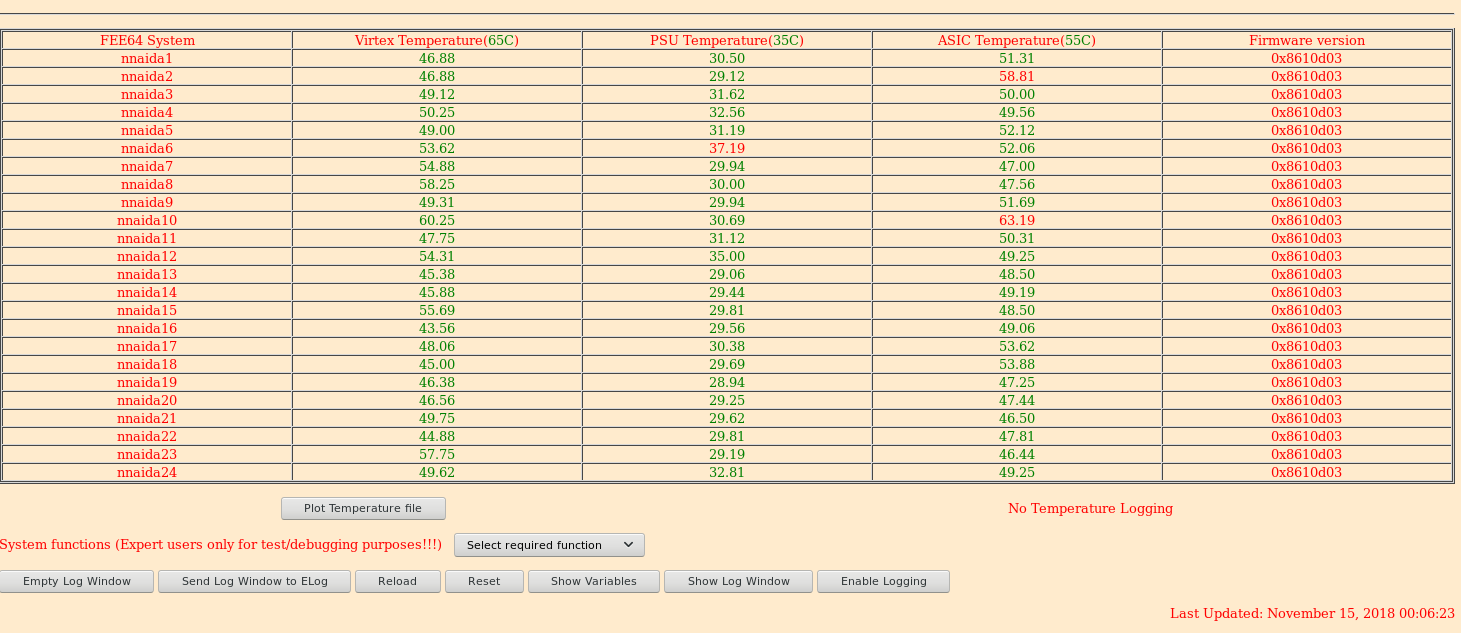Screen dimensions: 1461x633
Task: Select PSU temperature 28.94 for nnaida19
Action: point(727,383)
